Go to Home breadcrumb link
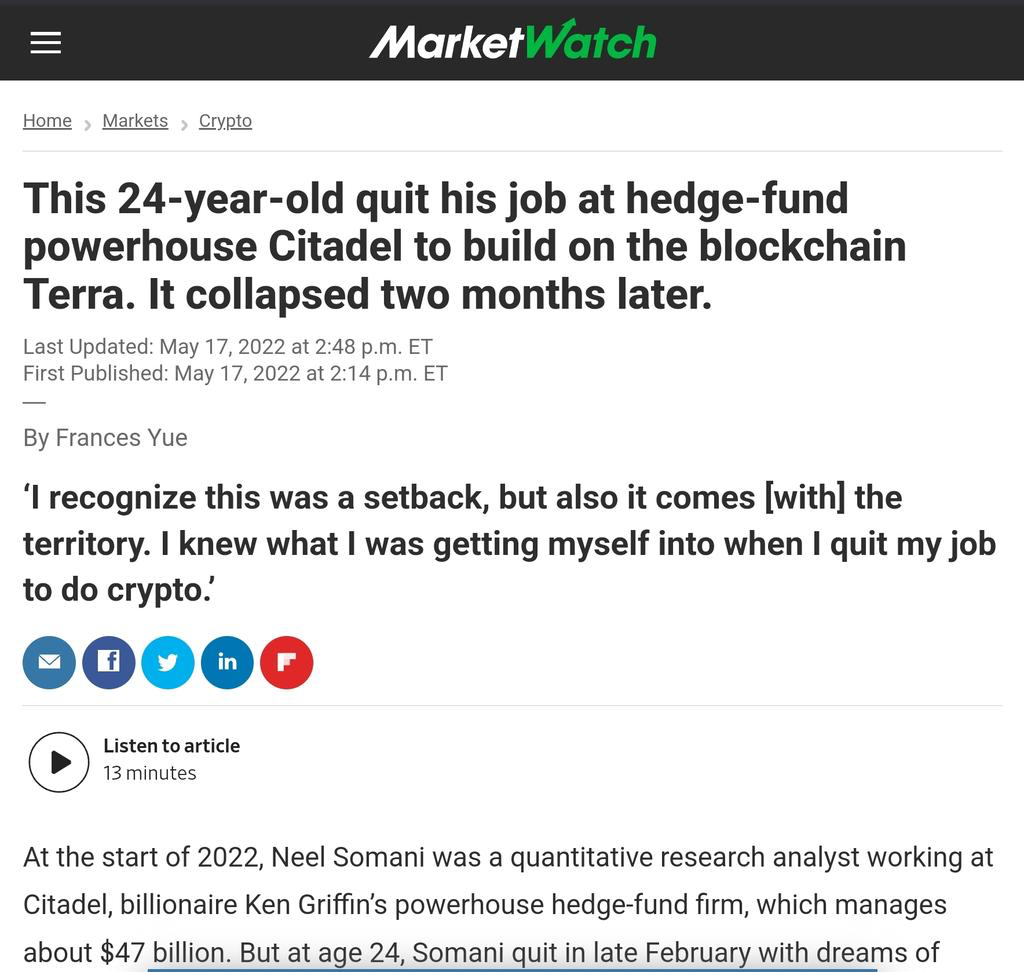 click(x=47, y=121)
